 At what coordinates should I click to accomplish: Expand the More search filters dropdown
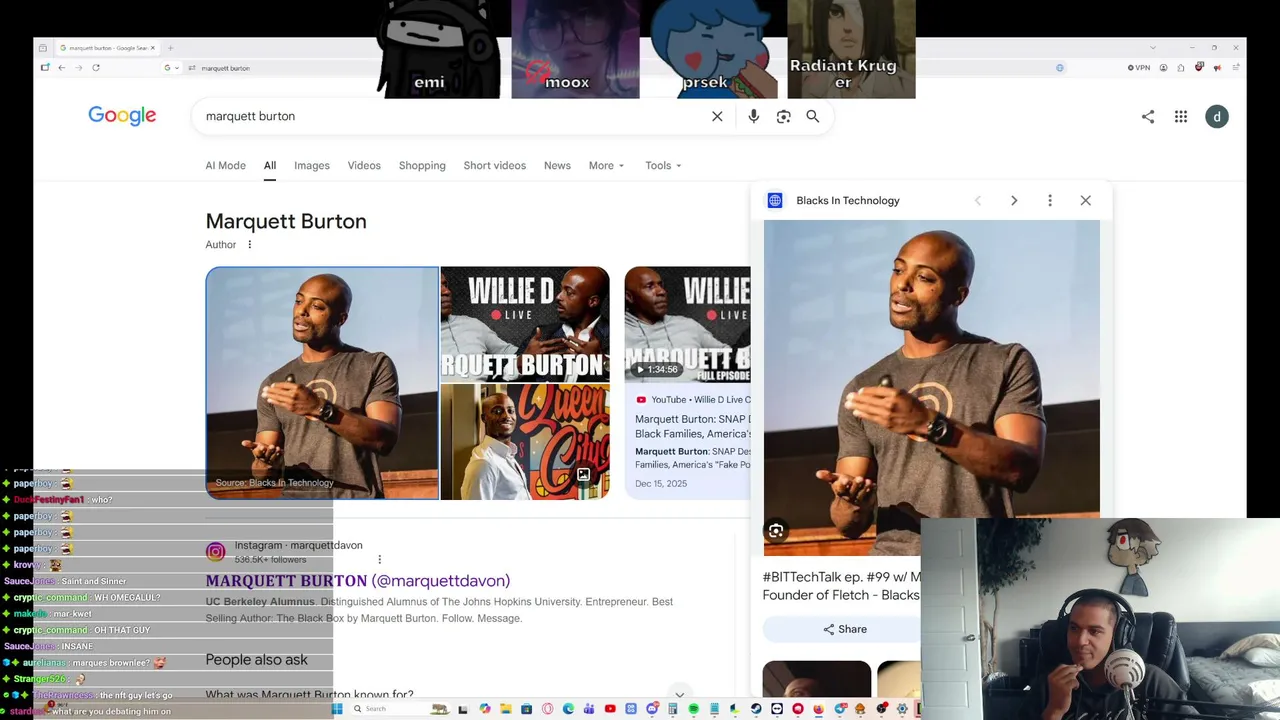click(606, 166)
